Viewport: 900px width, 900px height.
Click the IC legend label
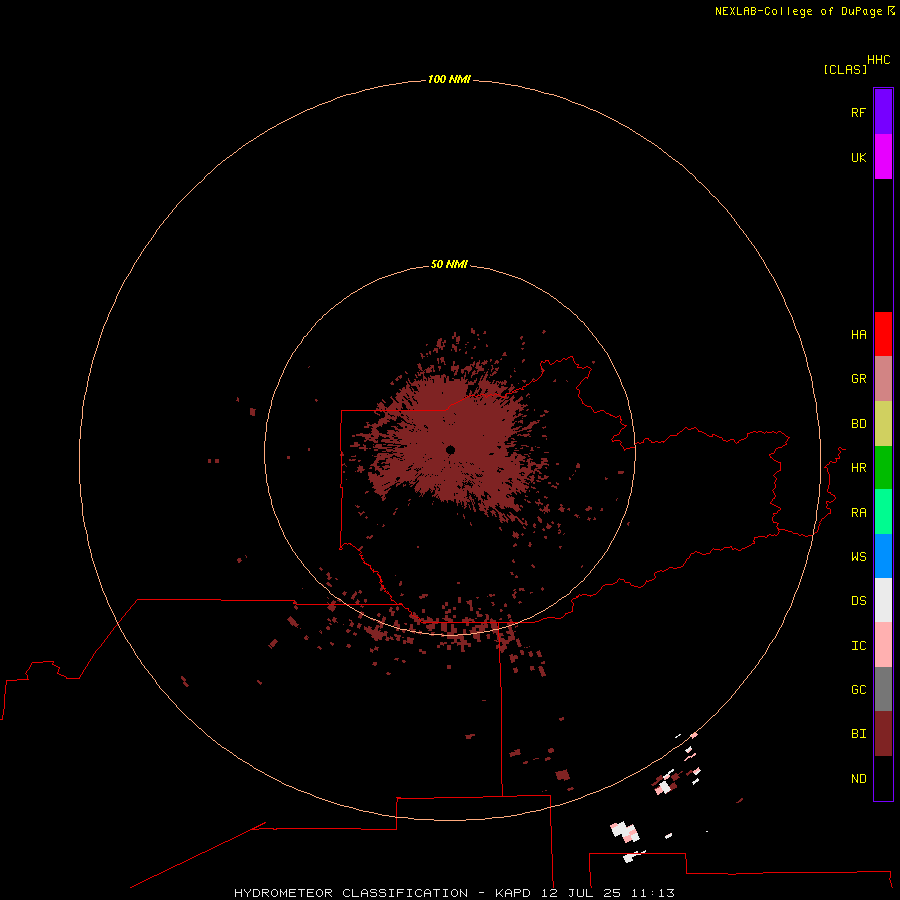pos(858,646)
